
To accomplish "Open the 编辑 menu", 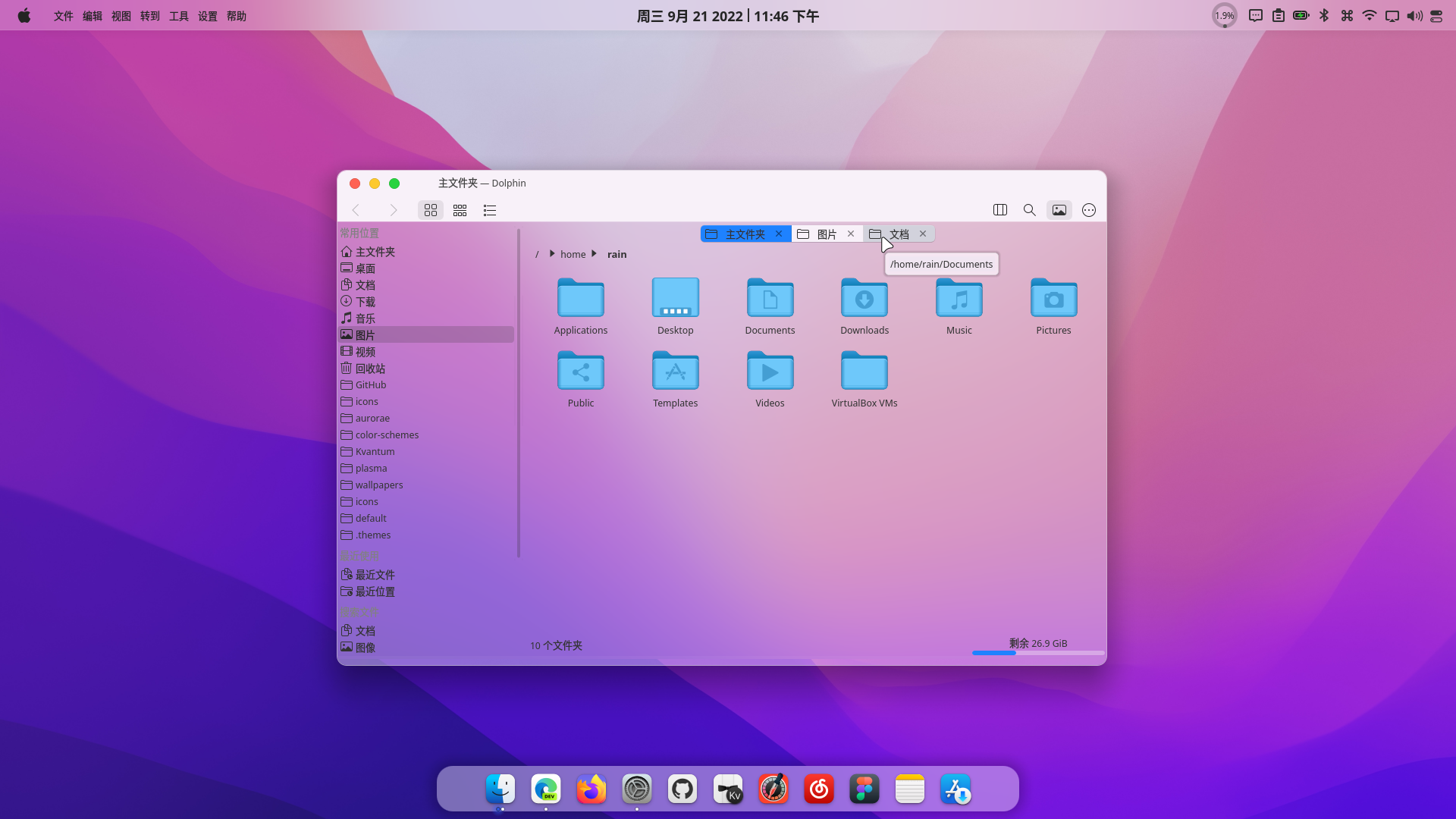I will [93, 16].
